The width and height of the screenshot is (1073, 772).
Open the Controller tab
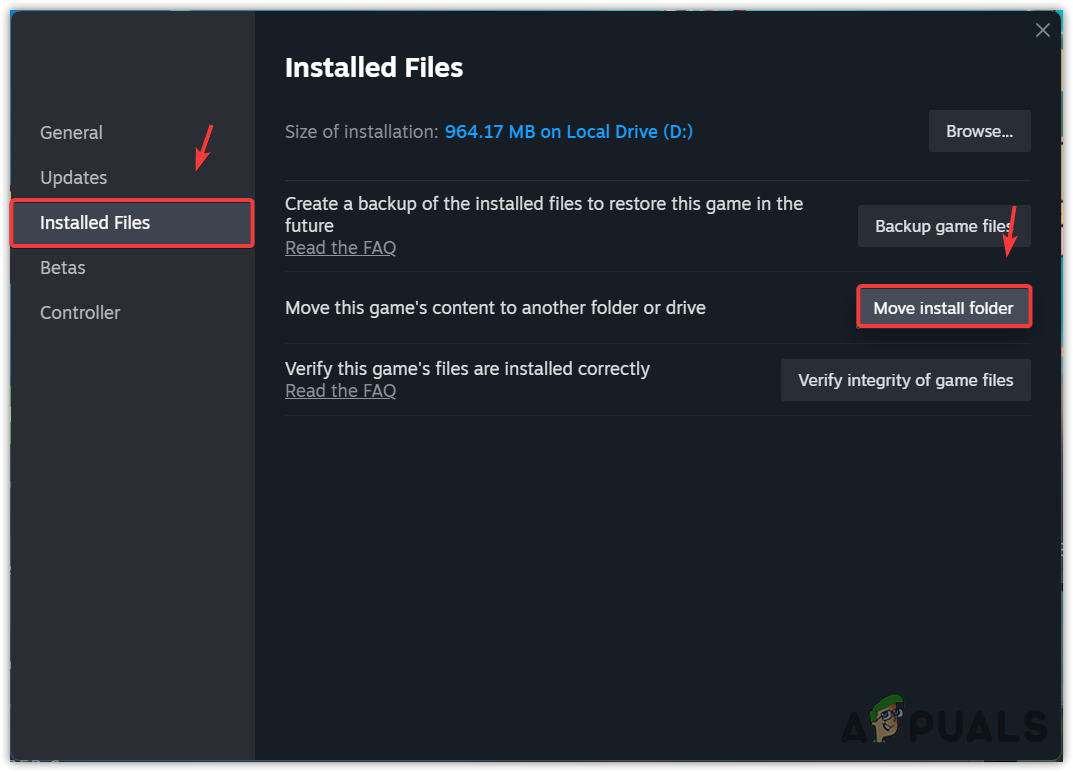[80, 313]
